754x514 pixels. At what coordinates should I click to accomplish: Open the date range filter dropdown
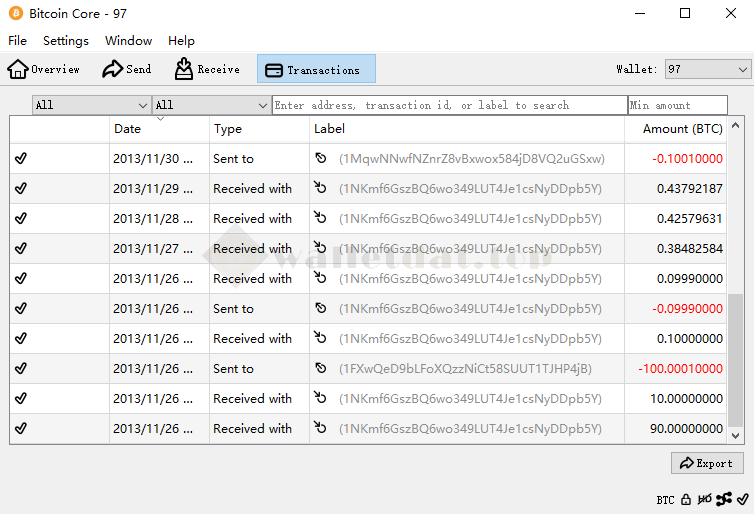click(x=91, y=105)
